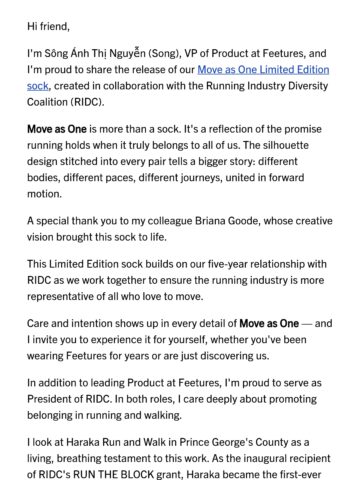Viewport: 360px width, 480px height.
Task: Click the line "vision brought this sock to life."
Action: [x=97, y=237]
